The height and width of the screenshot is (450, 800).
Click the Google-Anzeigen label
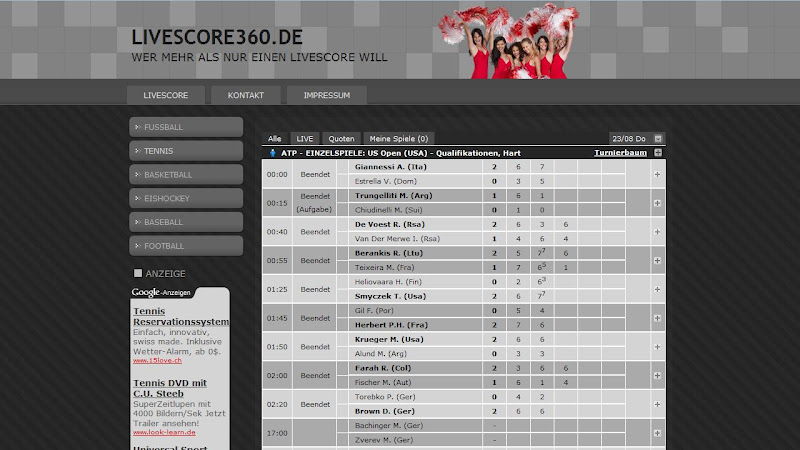[x=161, y=292]
